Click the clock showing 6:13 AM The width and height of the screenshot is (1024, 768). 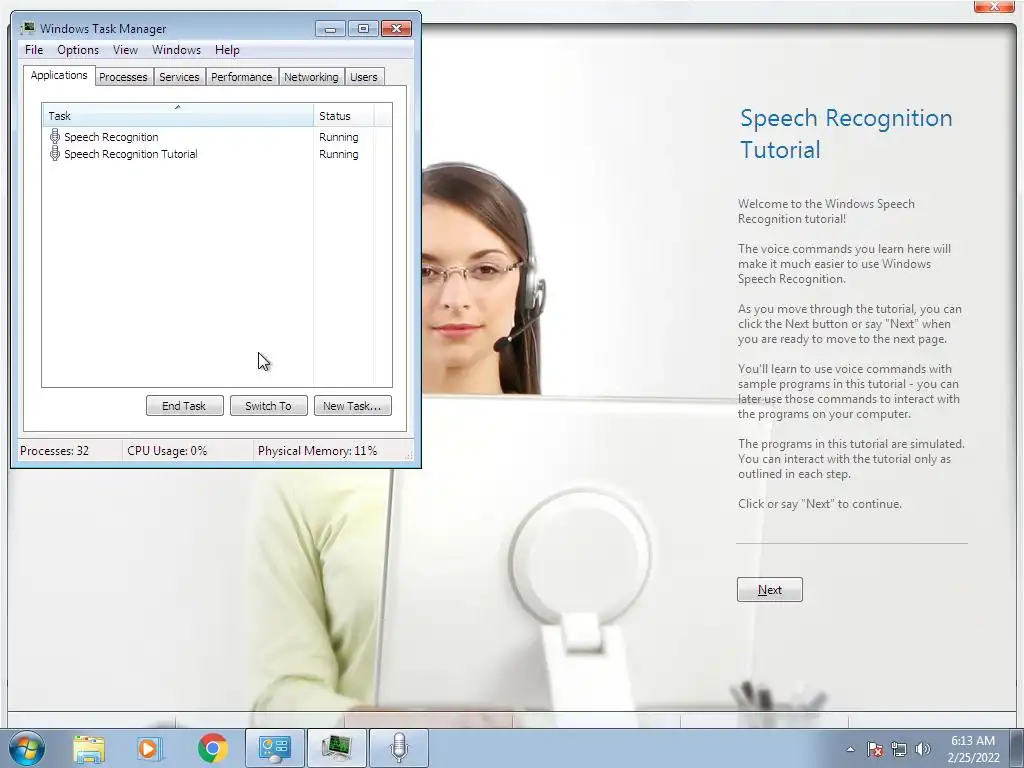973,749
